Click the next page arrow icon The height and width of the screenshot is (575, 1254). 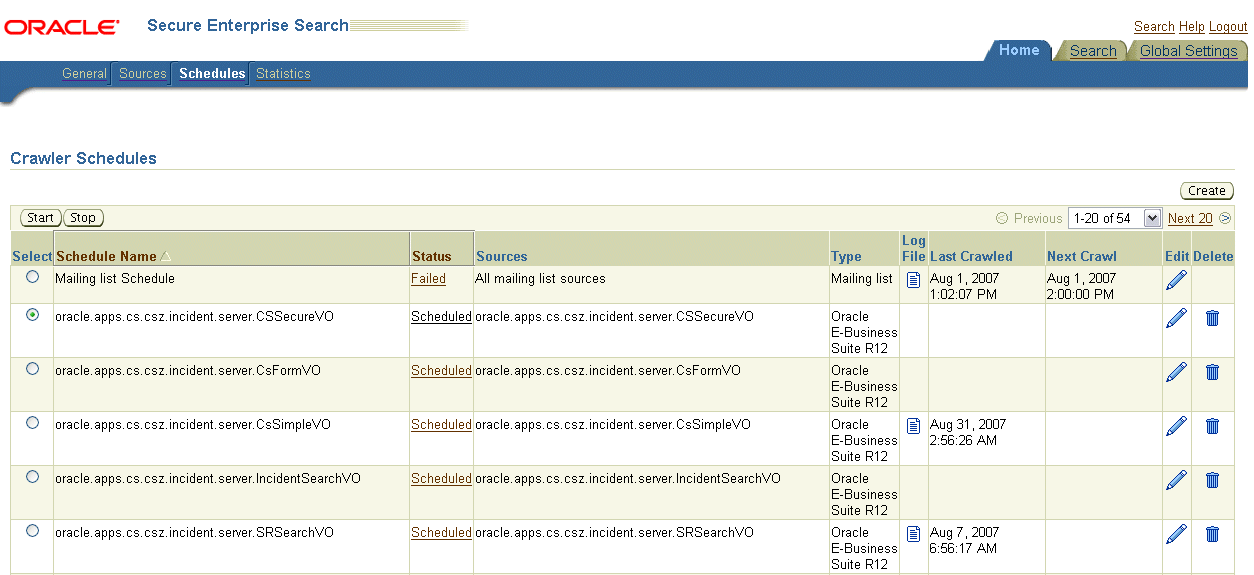[1225, 218]
